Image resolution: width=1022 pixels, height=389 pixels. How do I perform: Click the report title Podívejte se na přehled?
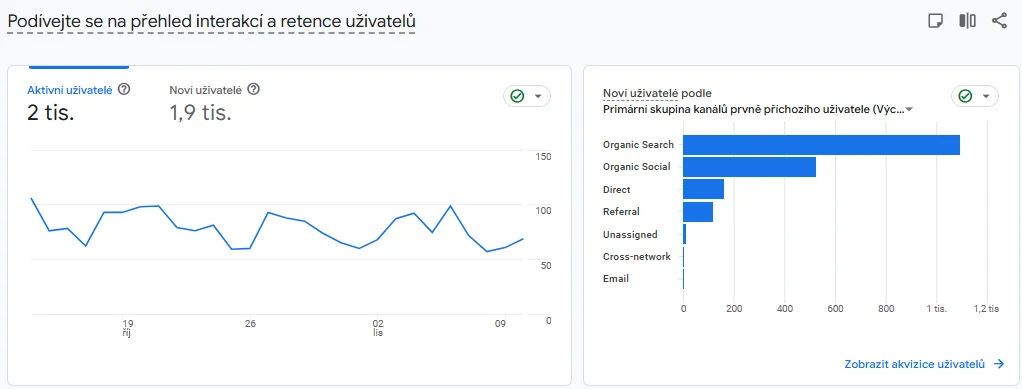pyautogui.click(x=212, y=22)
